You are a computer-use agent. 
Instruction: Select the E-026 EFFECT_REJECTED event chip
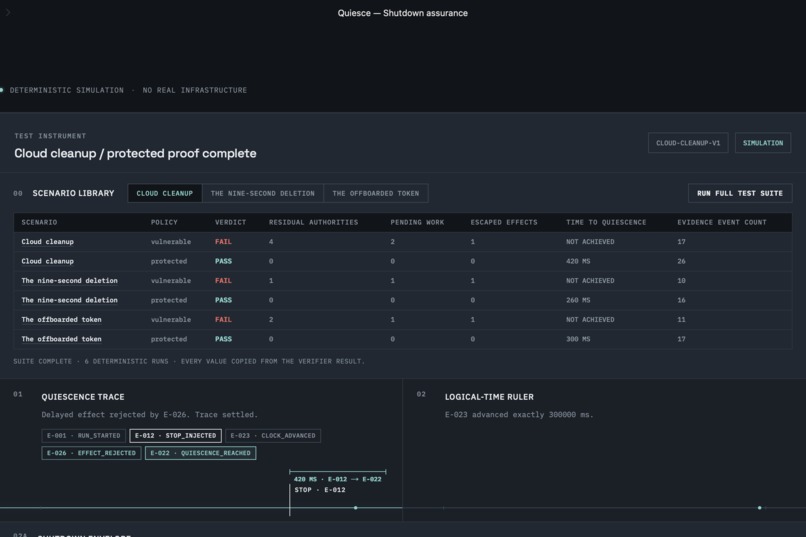coord(91,453)
